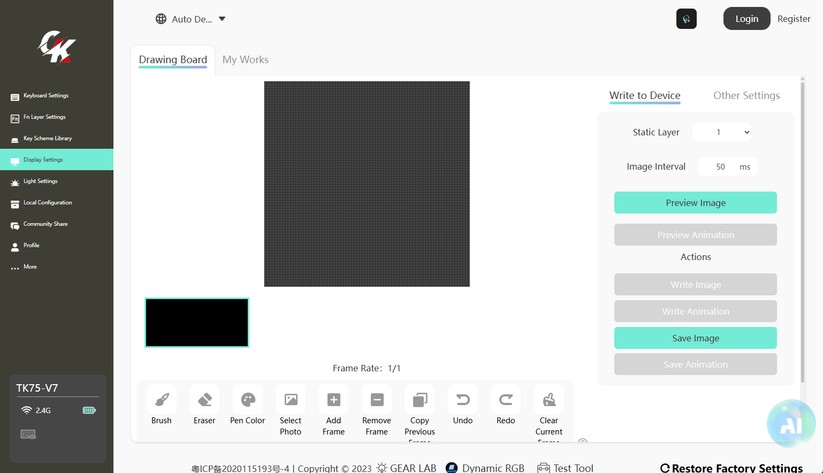Open the Static Layer dropdown

pyautogui.click(x=722, y=132)
